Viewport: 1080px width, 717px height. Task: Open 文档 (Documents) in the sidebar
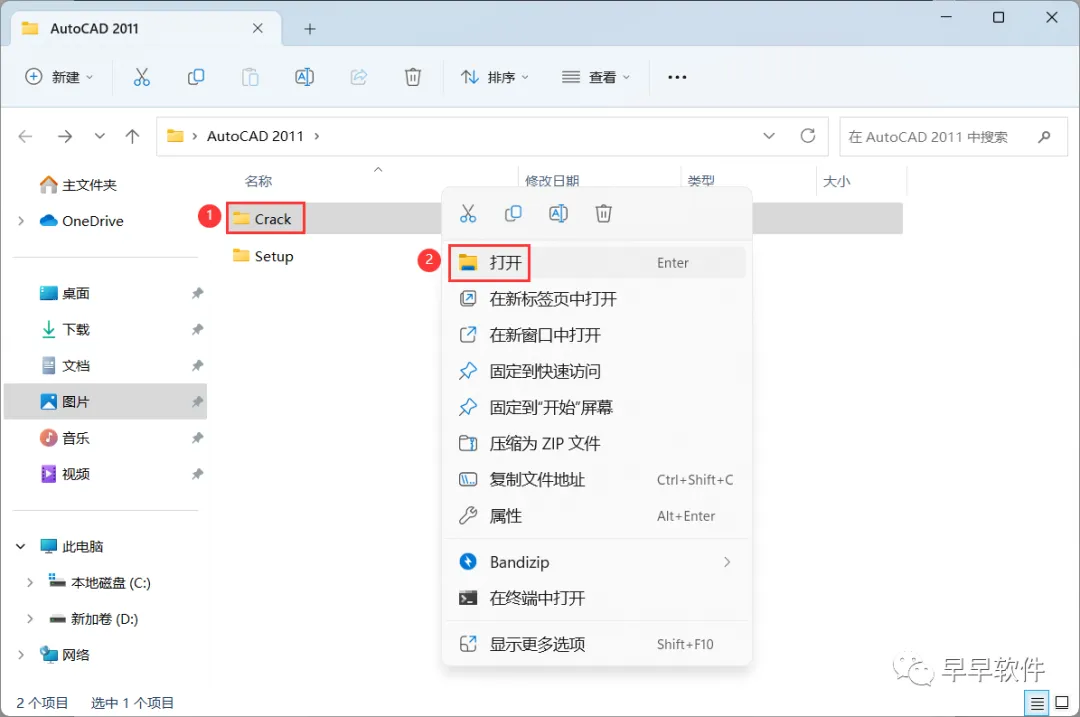pyautogui.click(x=65, y=366)
